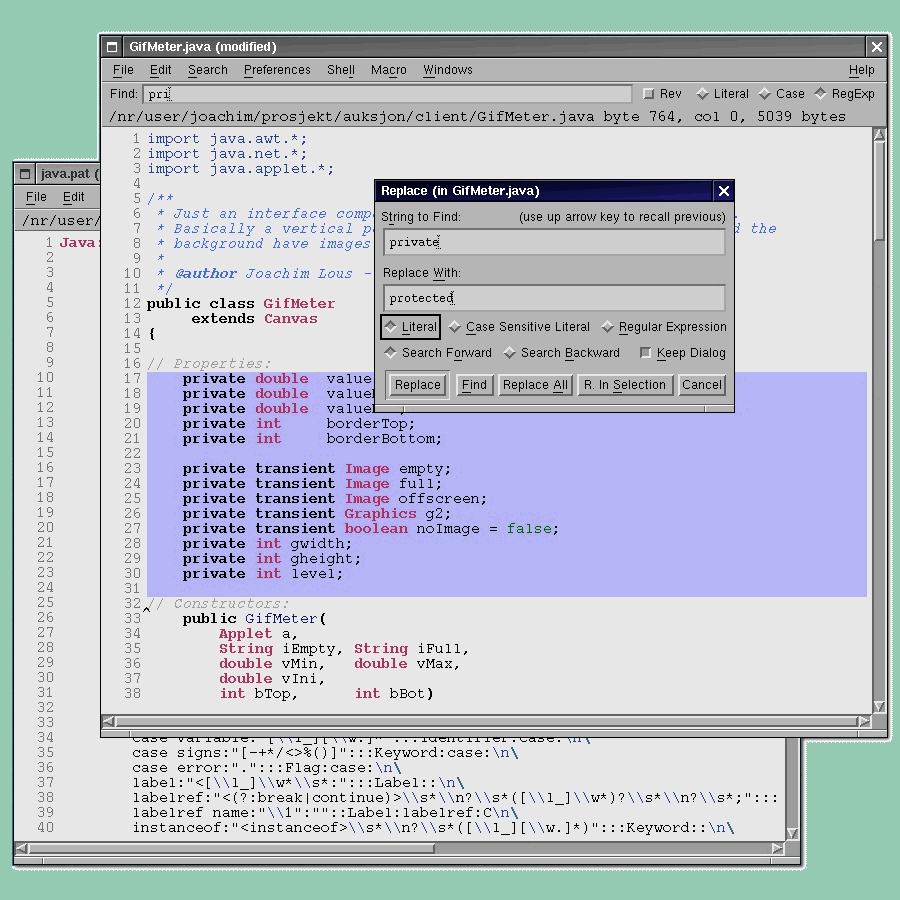Enable the Rev checkbox in Find bar

[x=662, y=94]
